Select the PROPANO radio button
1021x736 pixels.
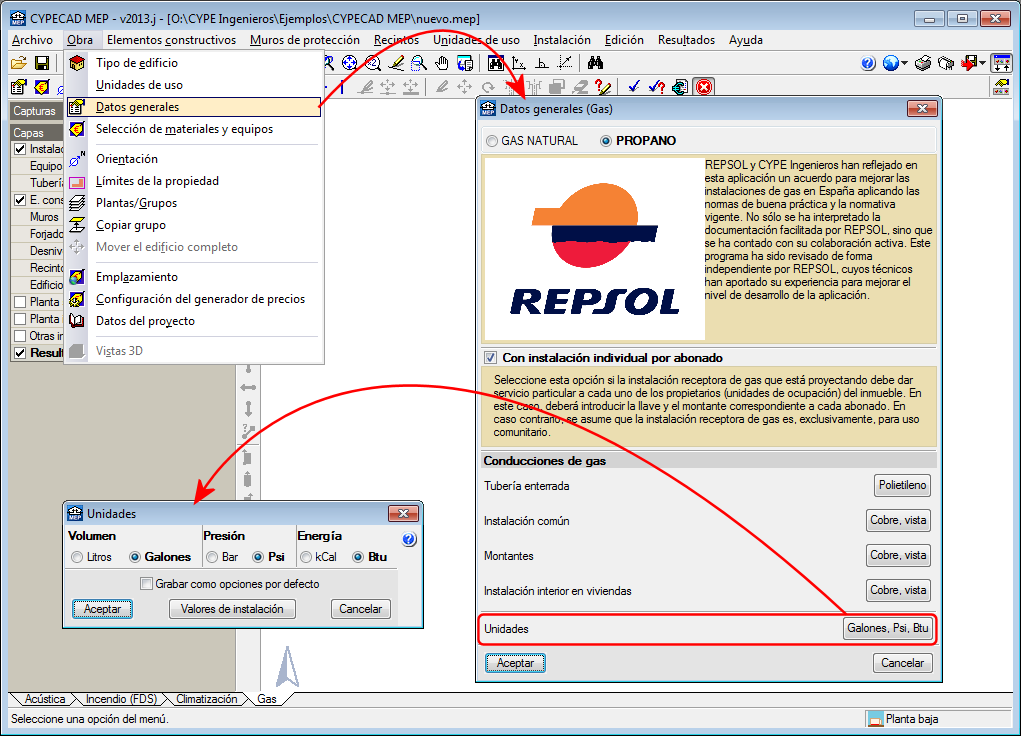638,141
